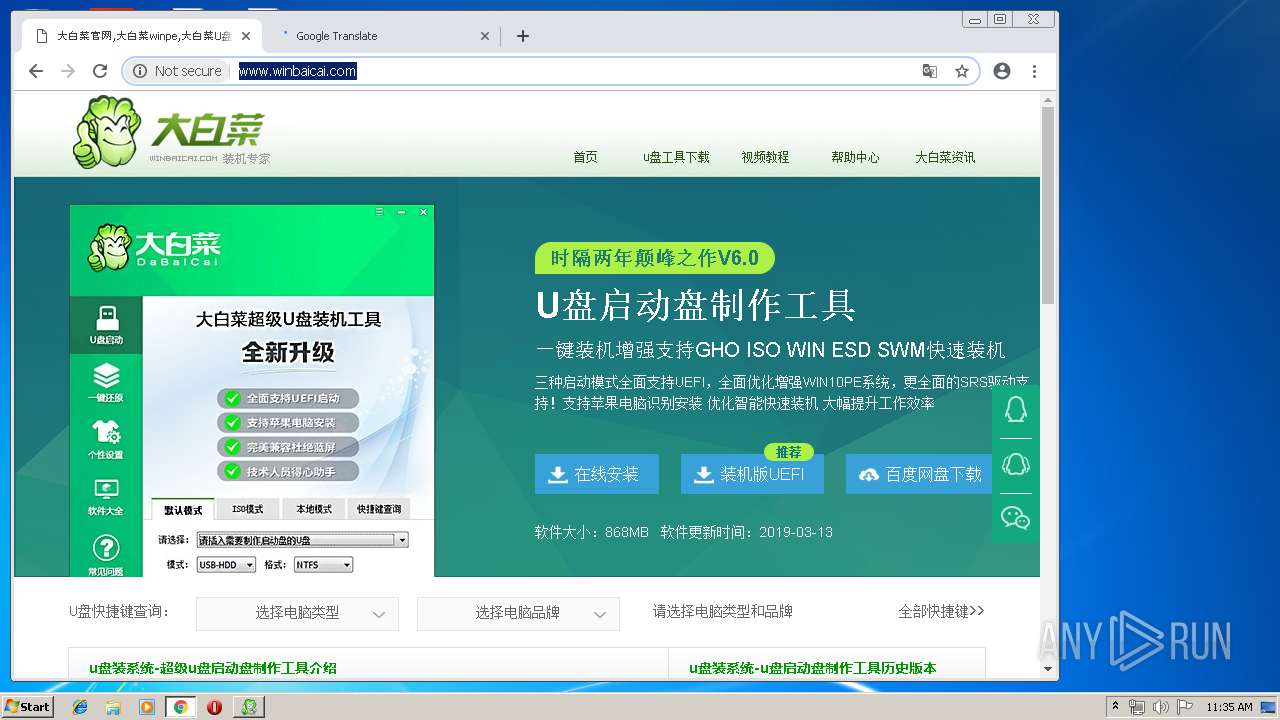
Task: Select the 默认模式 tab in preview
Action: pyautogui.click(x=183, y=509)
